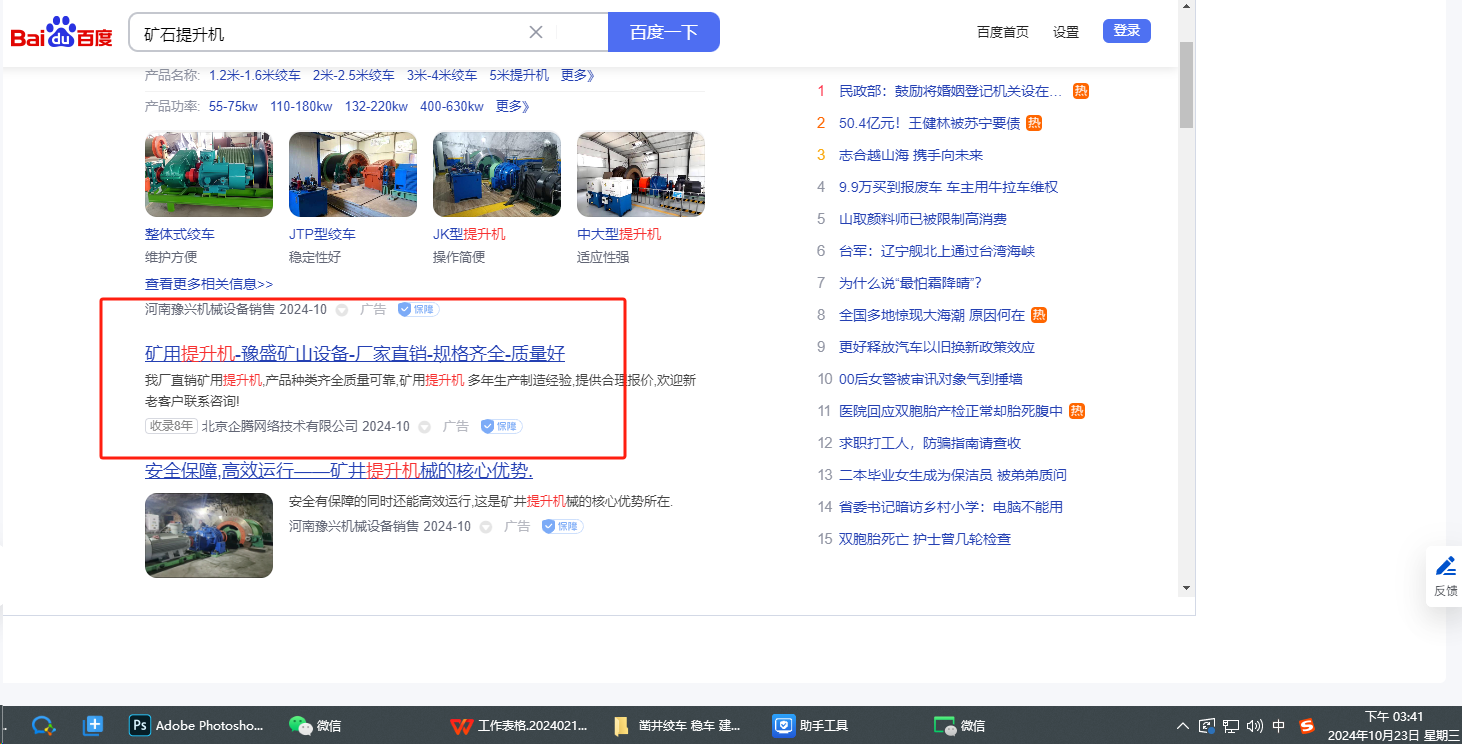Image resolution: width=1462 pixels, height=744 pixels.
Task: Select the 55-75kw power filter
Action: coord(233,107)
